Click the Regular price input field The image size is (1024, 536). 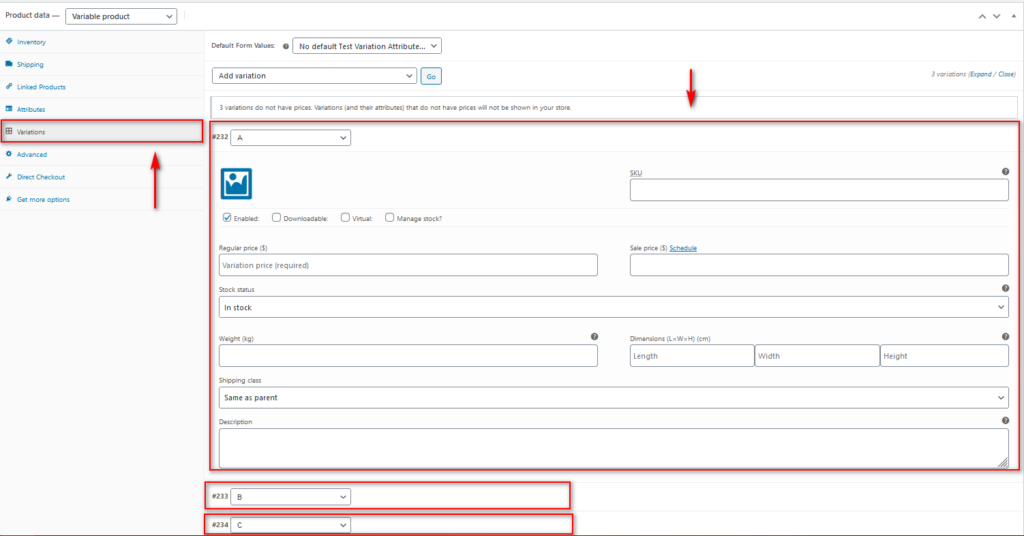pyautogui.click(x=408, y=265)
